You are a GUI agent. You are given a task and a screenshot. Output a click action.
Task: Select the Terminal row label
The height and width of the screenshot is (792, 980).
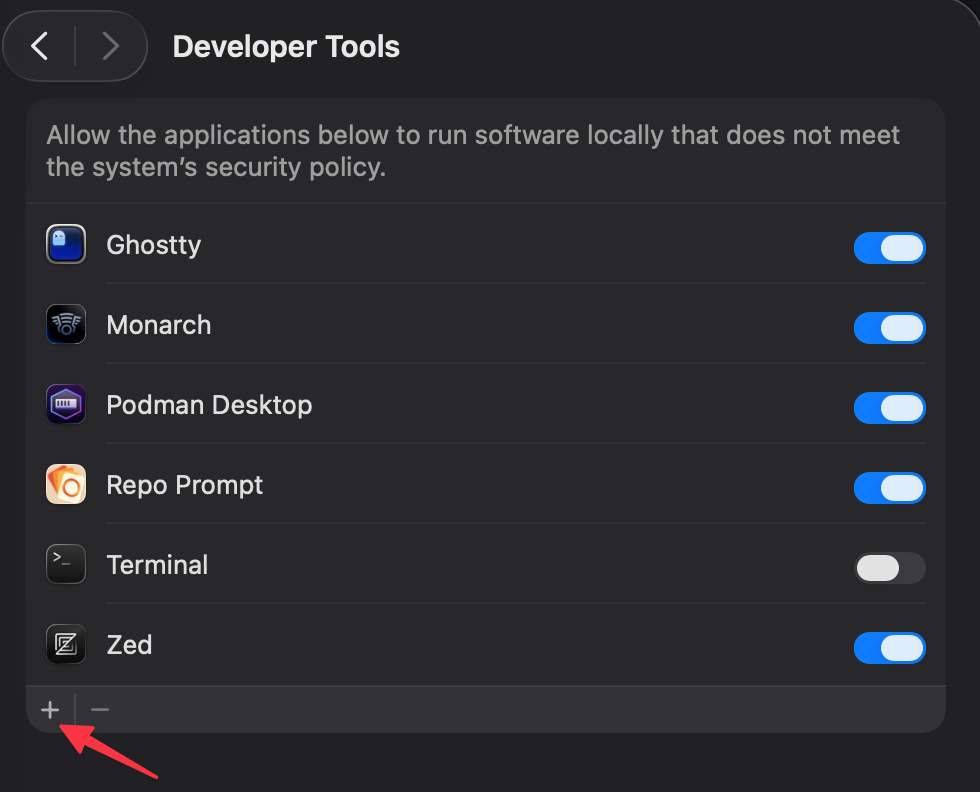157,565
